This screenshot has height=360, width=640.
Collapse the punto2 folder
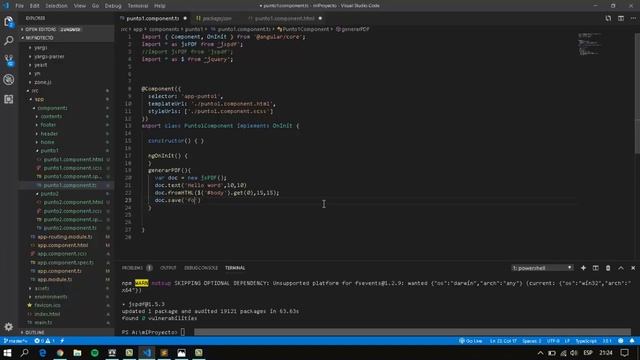tap(65, 193)
